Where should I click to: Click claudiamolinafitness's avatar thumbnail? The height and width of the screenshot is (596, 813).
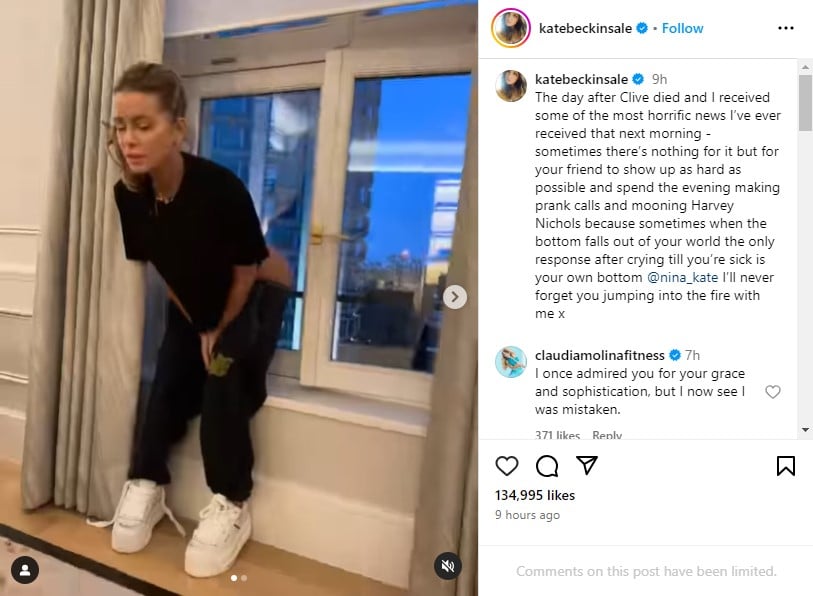coord(511,362)
